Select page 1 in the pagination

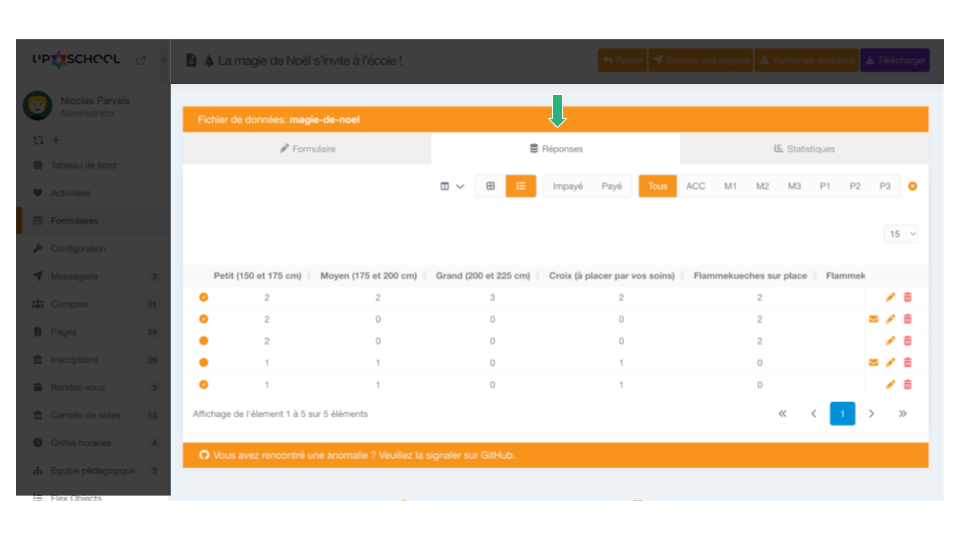click(842, 414)
